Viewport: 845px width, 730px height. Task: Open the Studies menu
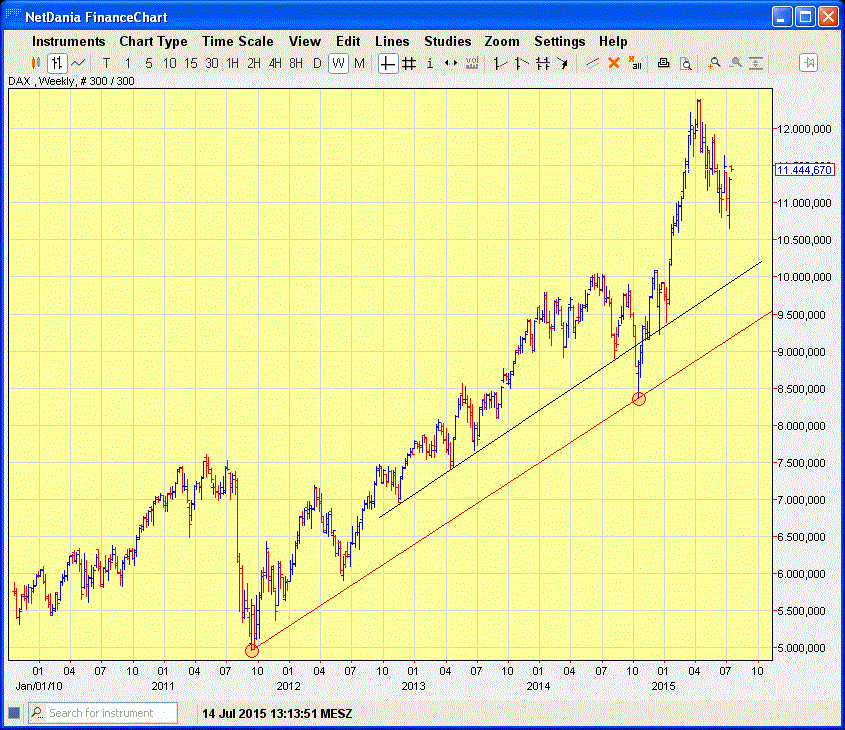(447, 41)
